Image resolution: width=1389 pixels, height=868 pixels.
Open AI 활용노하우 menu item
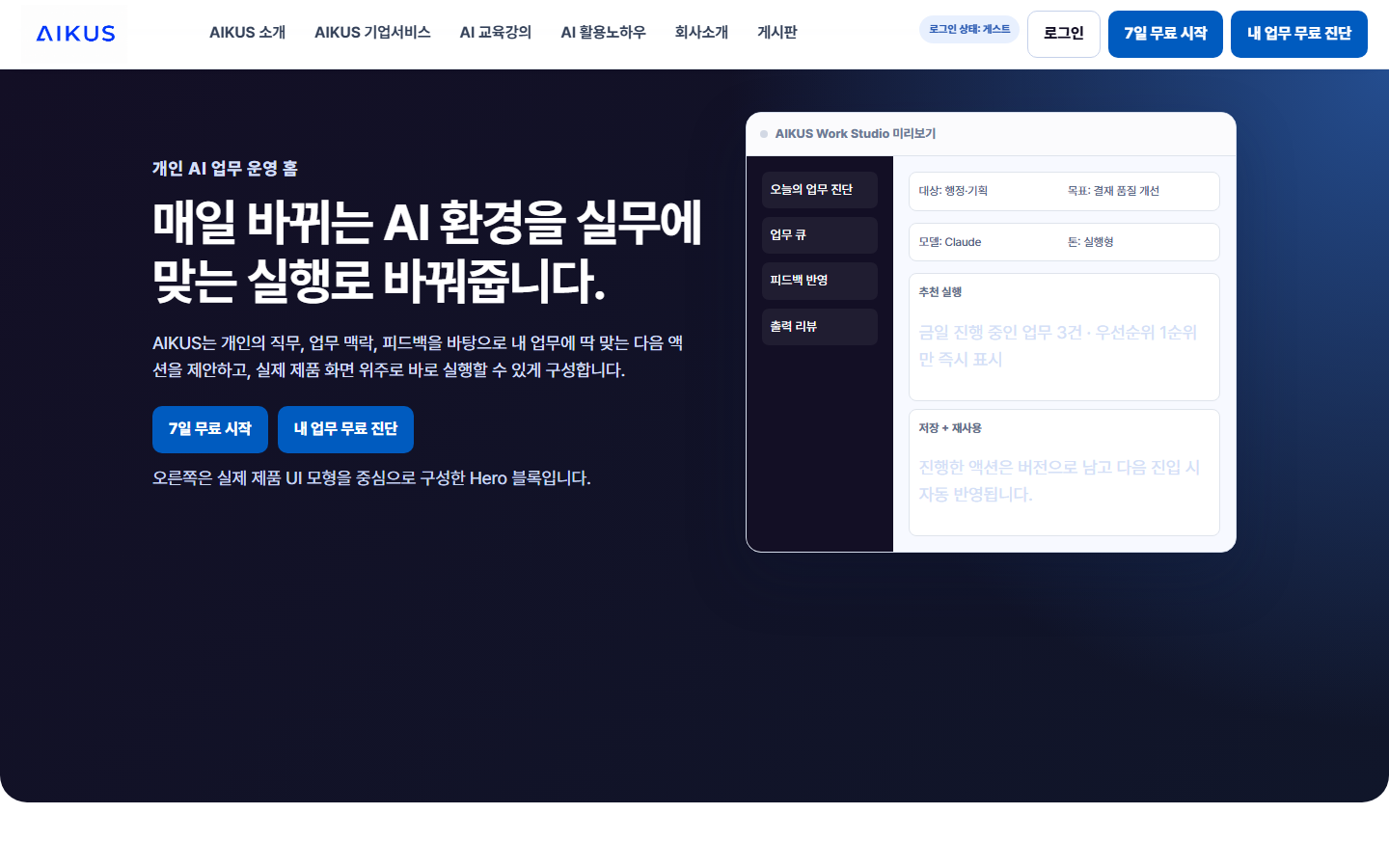click(604, 33)
